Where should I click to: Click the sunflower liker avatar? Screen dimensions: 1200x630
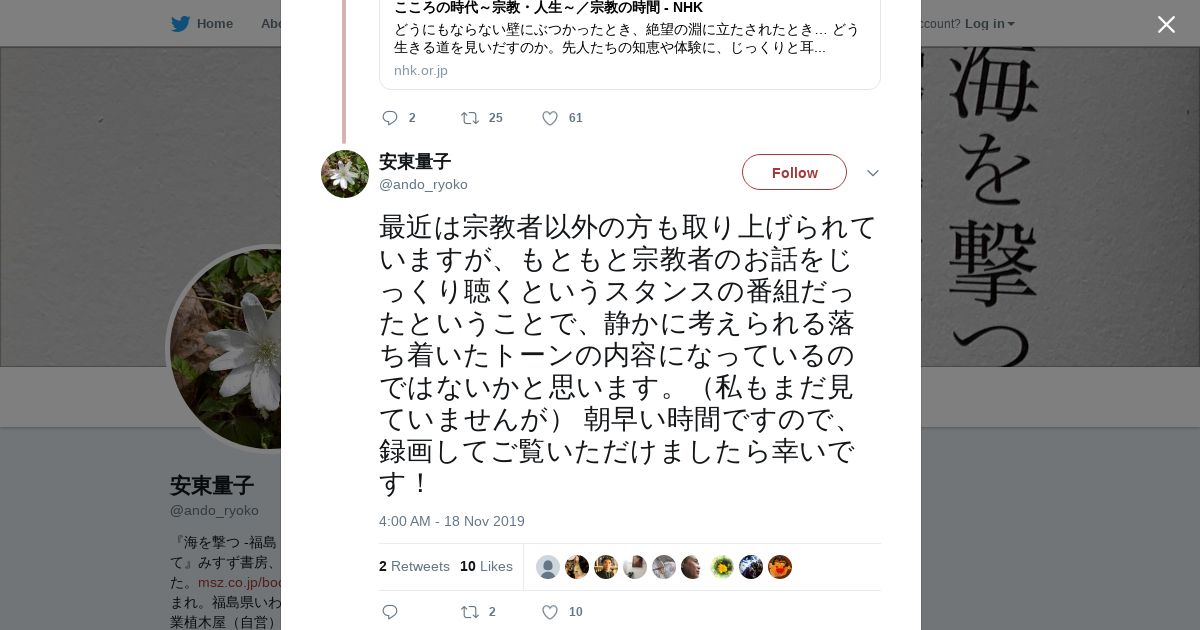pyautogui.click(x=722, y=567)
